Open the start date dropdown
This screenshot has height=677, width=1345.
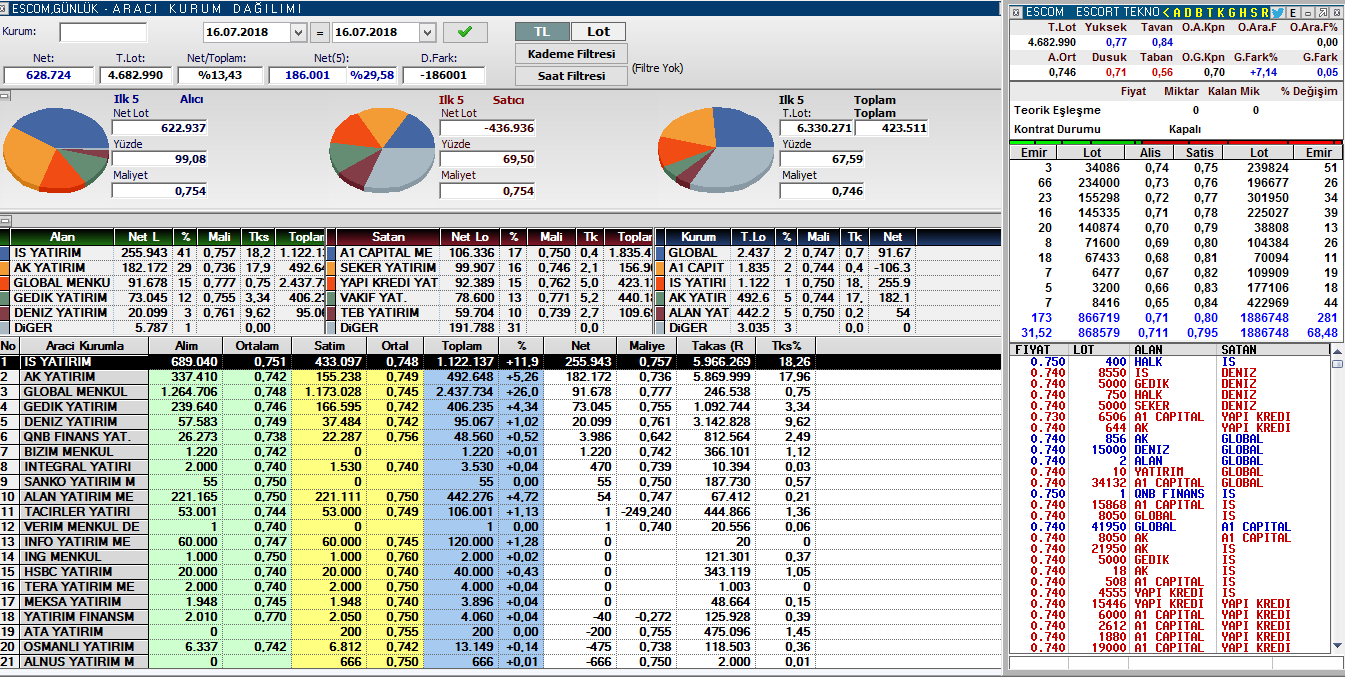(x=298, y=32)
